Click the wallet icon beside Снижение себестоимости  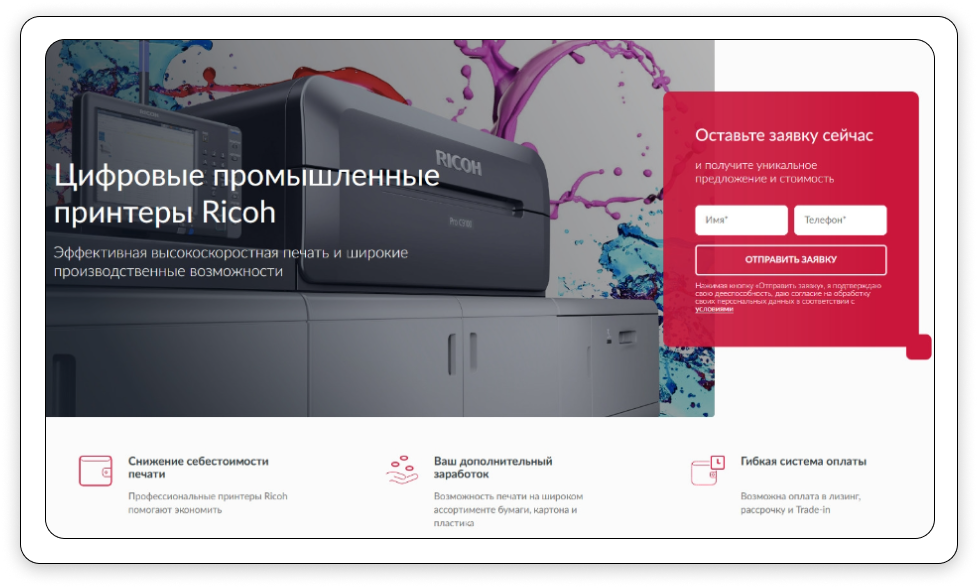[95, 470]
